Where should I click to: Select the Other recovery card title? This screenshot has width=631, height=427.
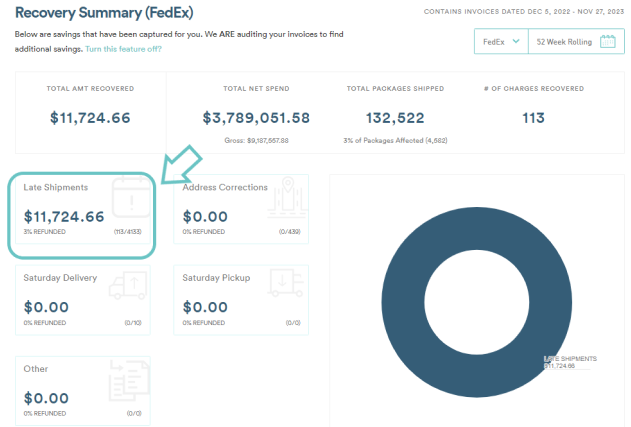pos(36,368)
